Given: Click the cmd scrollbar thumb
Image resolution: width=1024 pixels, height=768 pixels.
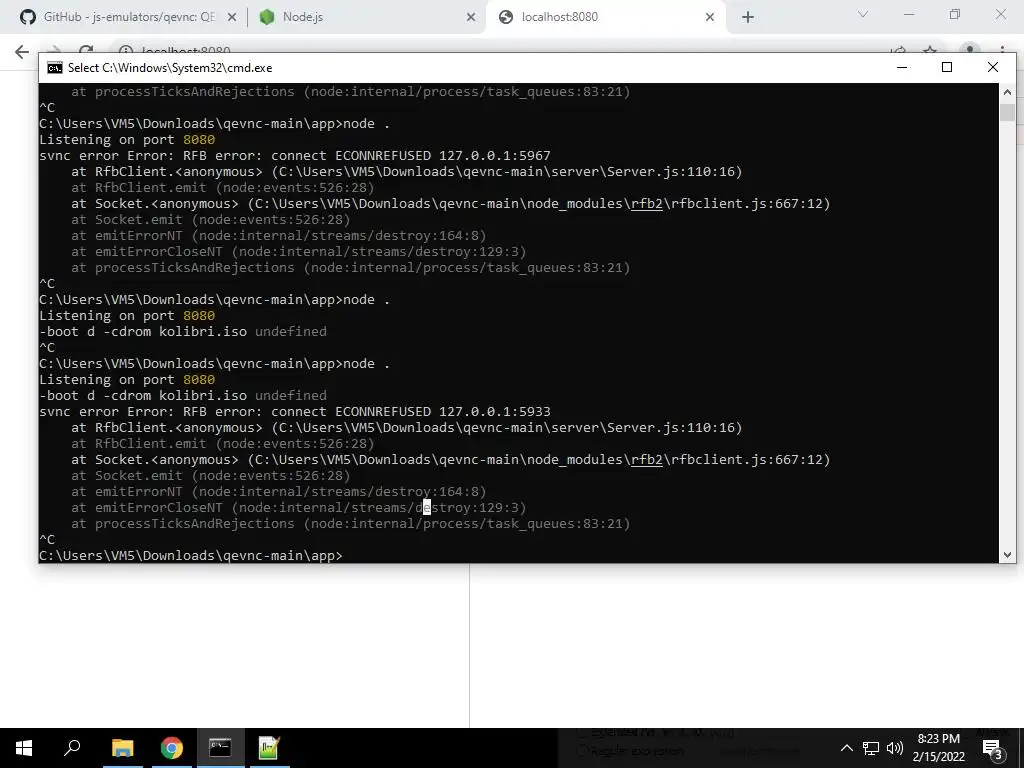Looking at the screenshot, I should [1007, 112].
